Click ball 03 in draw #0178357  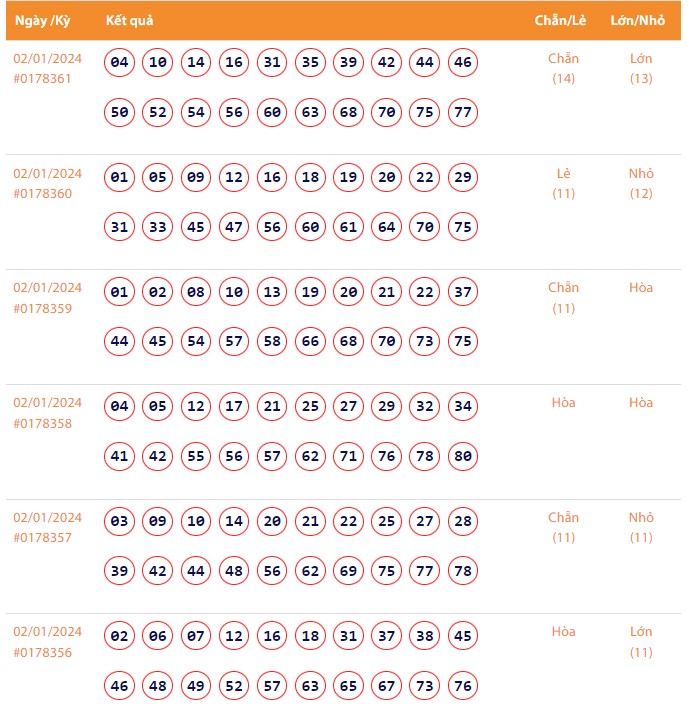(x=120, y=522)
